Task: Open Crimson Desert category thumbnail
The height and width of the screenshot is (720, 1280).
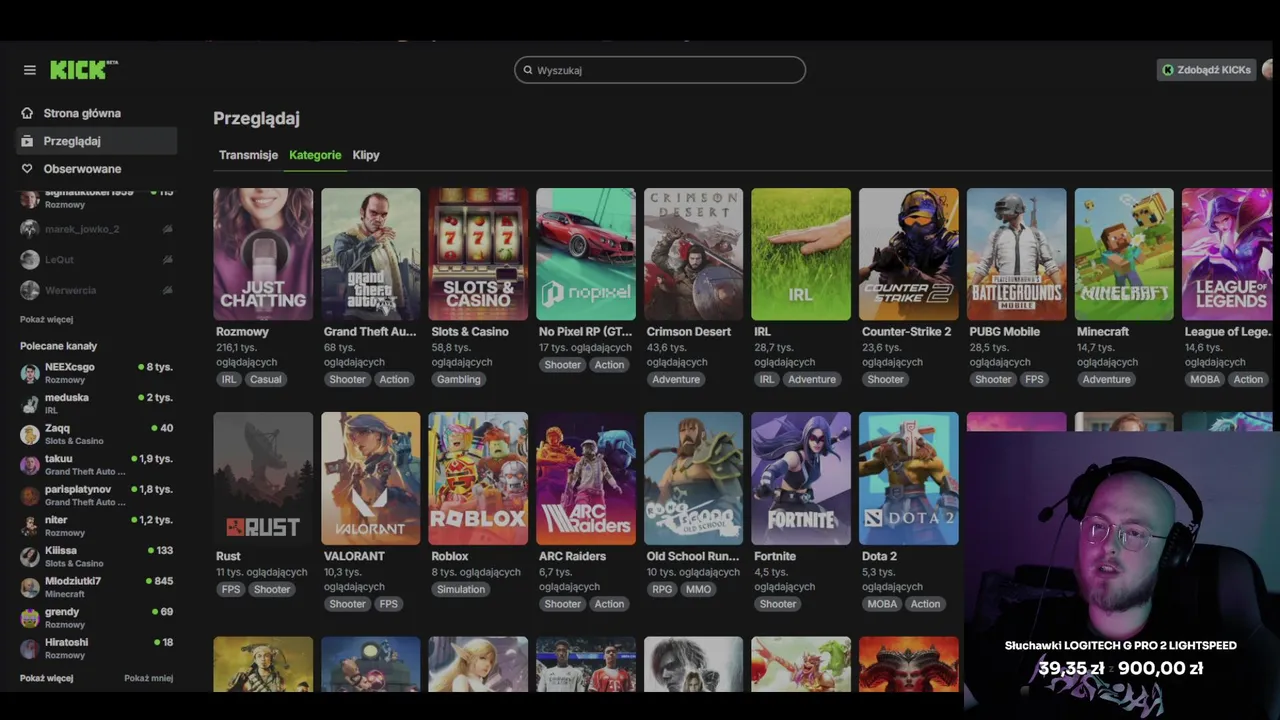Action: (x=694, y=254)
